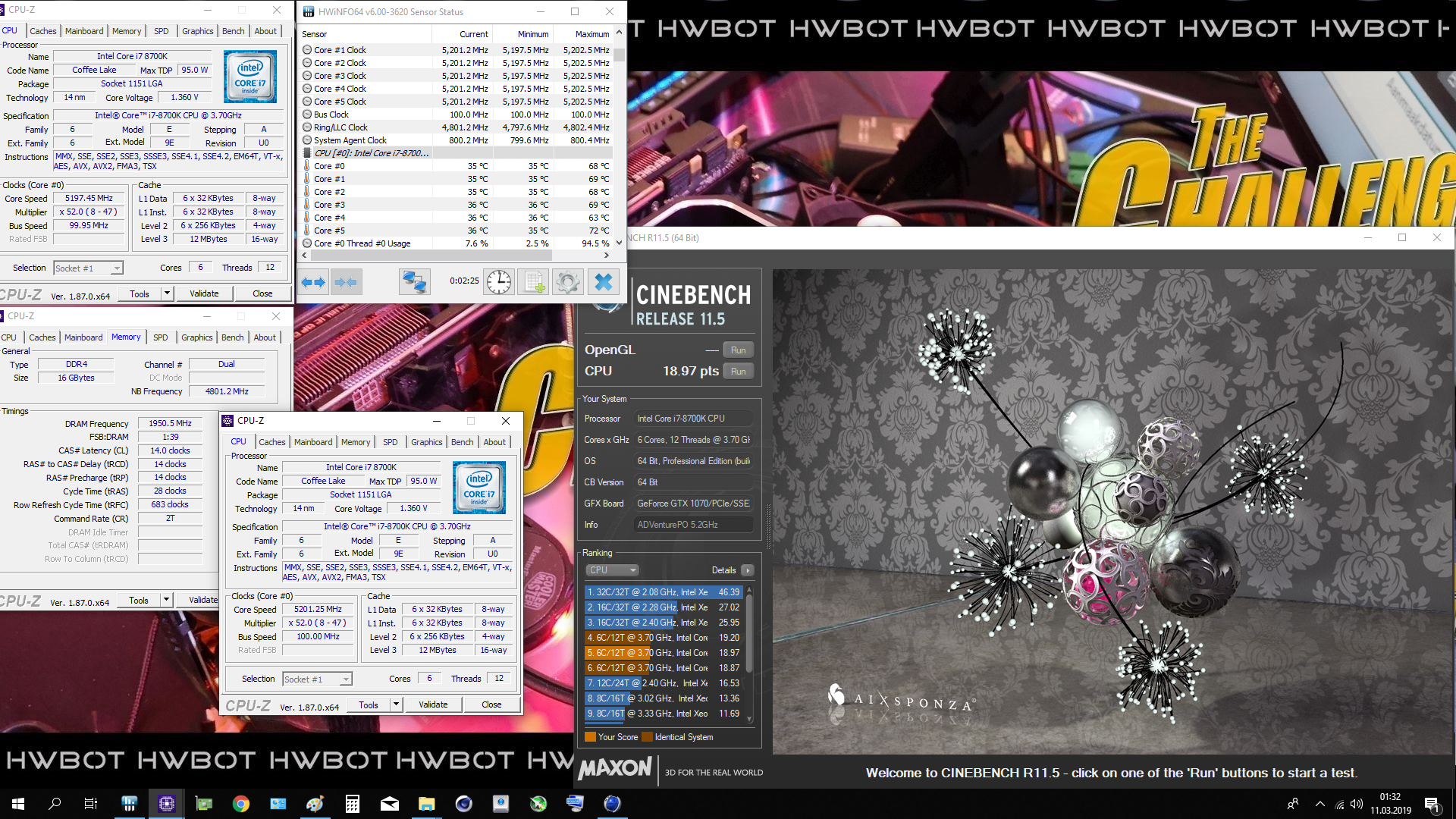This screenshot has height=819, width=1456.
Task: Open Calculator from the taskbar
Action: pyautogui.click(x=352, y=804)
